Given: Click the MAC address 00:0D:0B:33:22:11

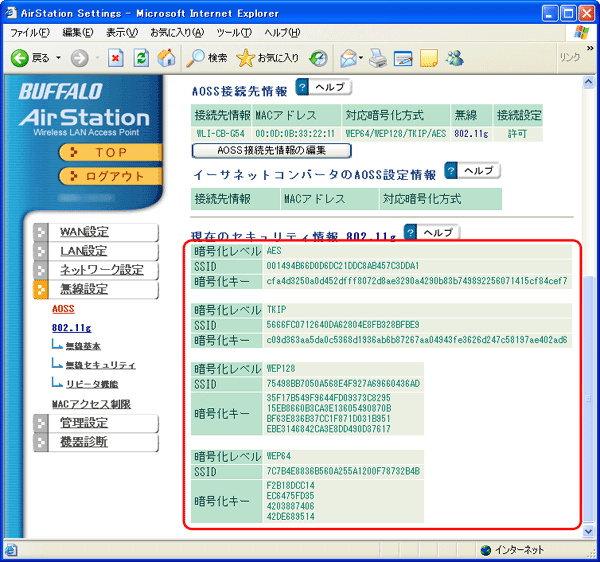Looking at the screenshot, I should tap(295, 134).
